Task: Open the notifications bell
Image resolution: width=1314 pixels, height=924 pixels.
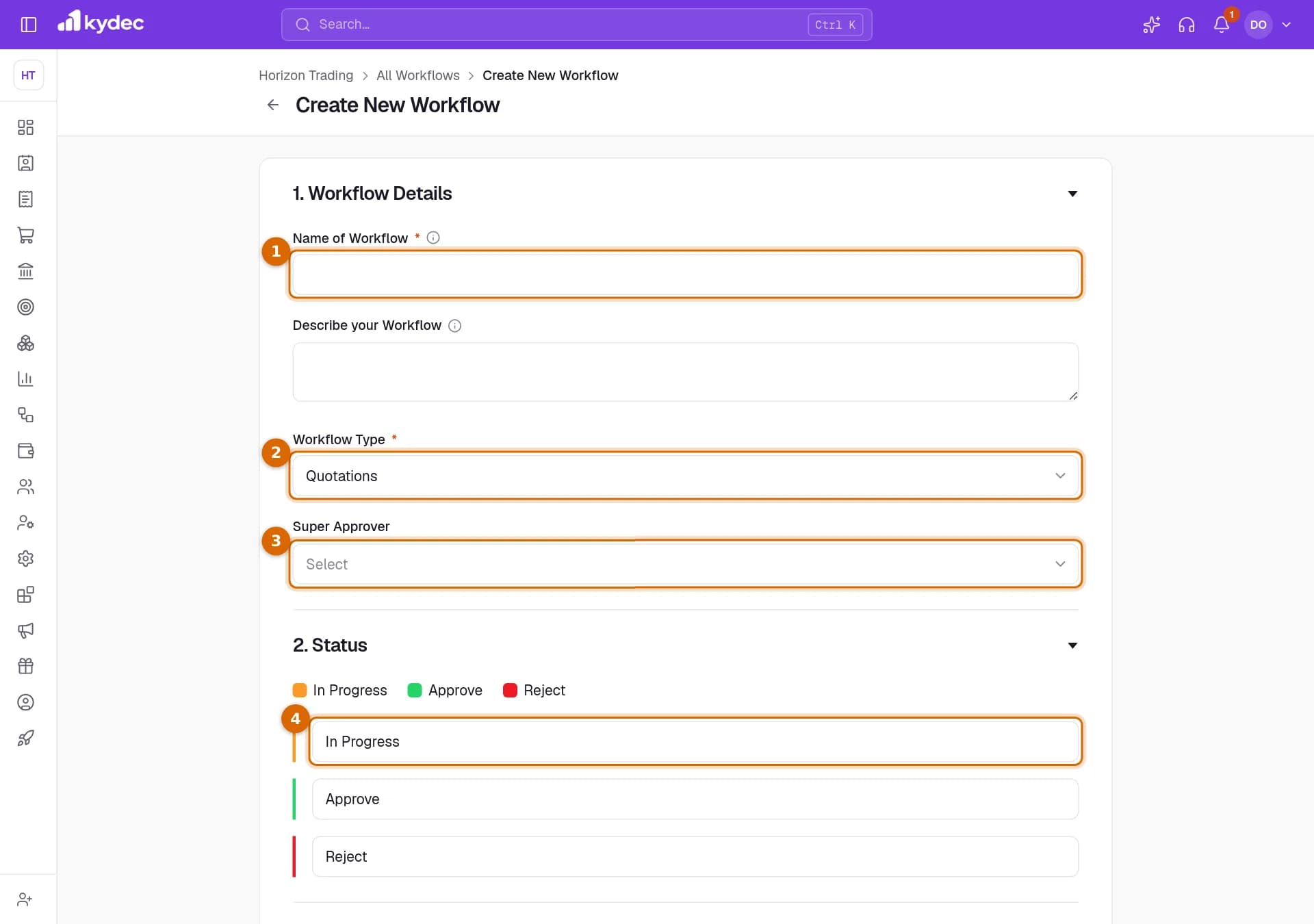Action: (x=1222, y=25)
